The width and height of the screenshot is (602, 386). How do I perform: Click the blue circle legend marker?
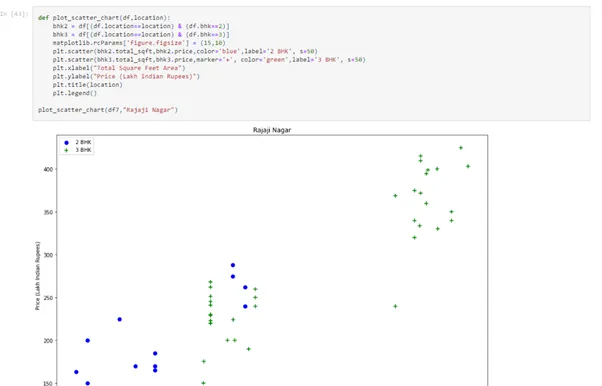pos(66,143)
